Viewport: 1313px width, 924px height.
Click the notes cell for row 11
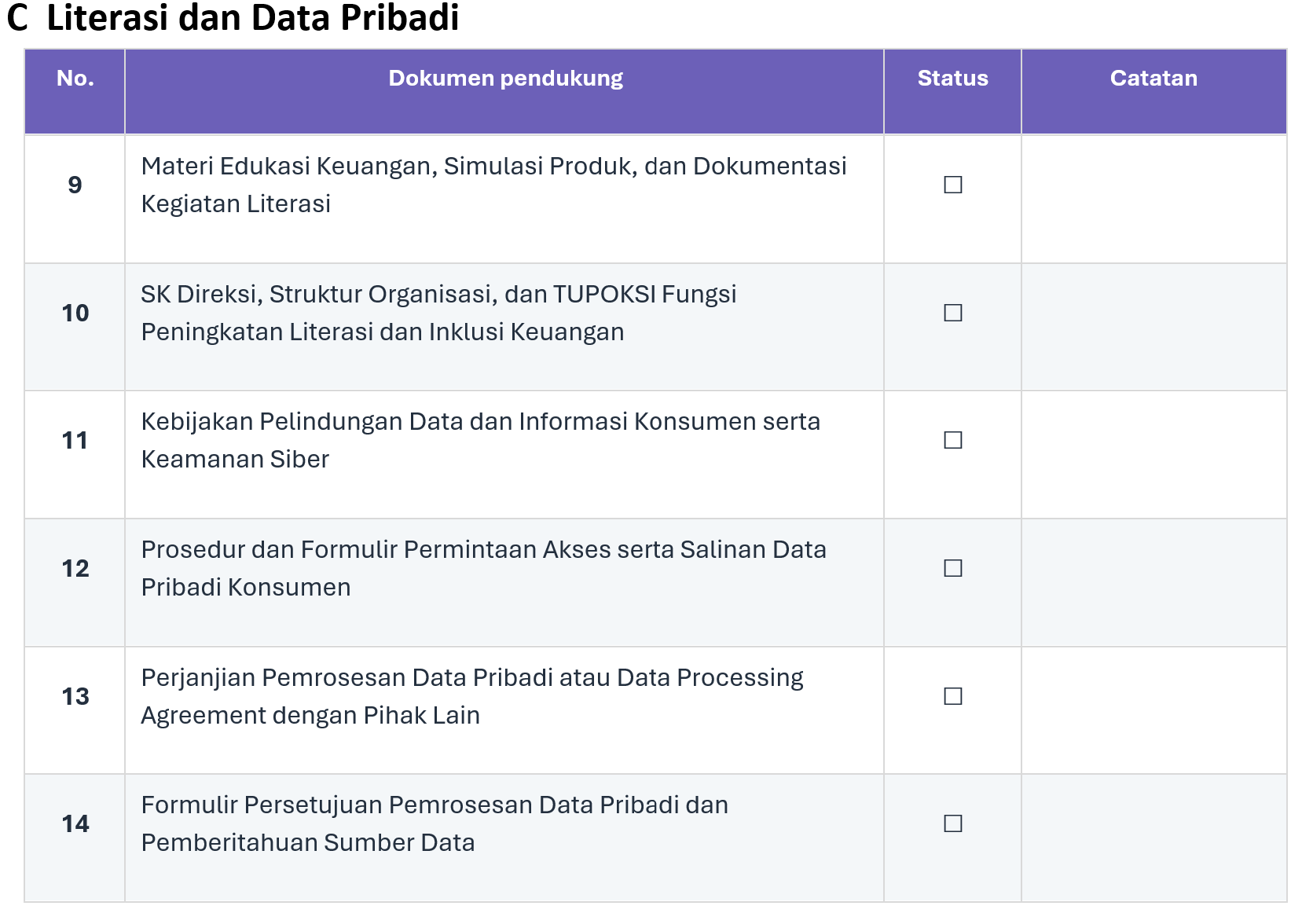(1153, 455)
